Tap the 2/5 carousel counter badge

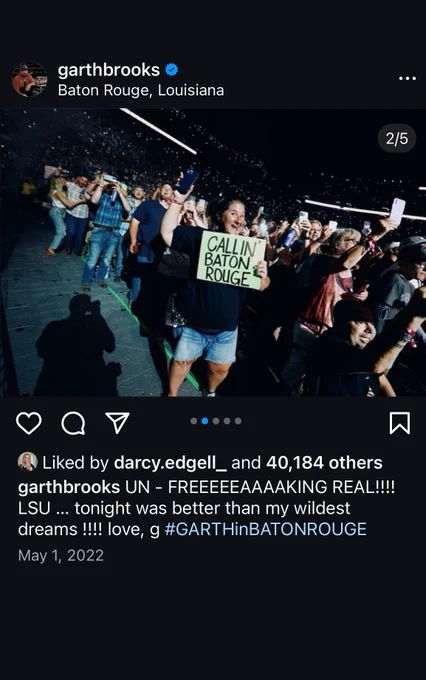click(x=397, y=139)
